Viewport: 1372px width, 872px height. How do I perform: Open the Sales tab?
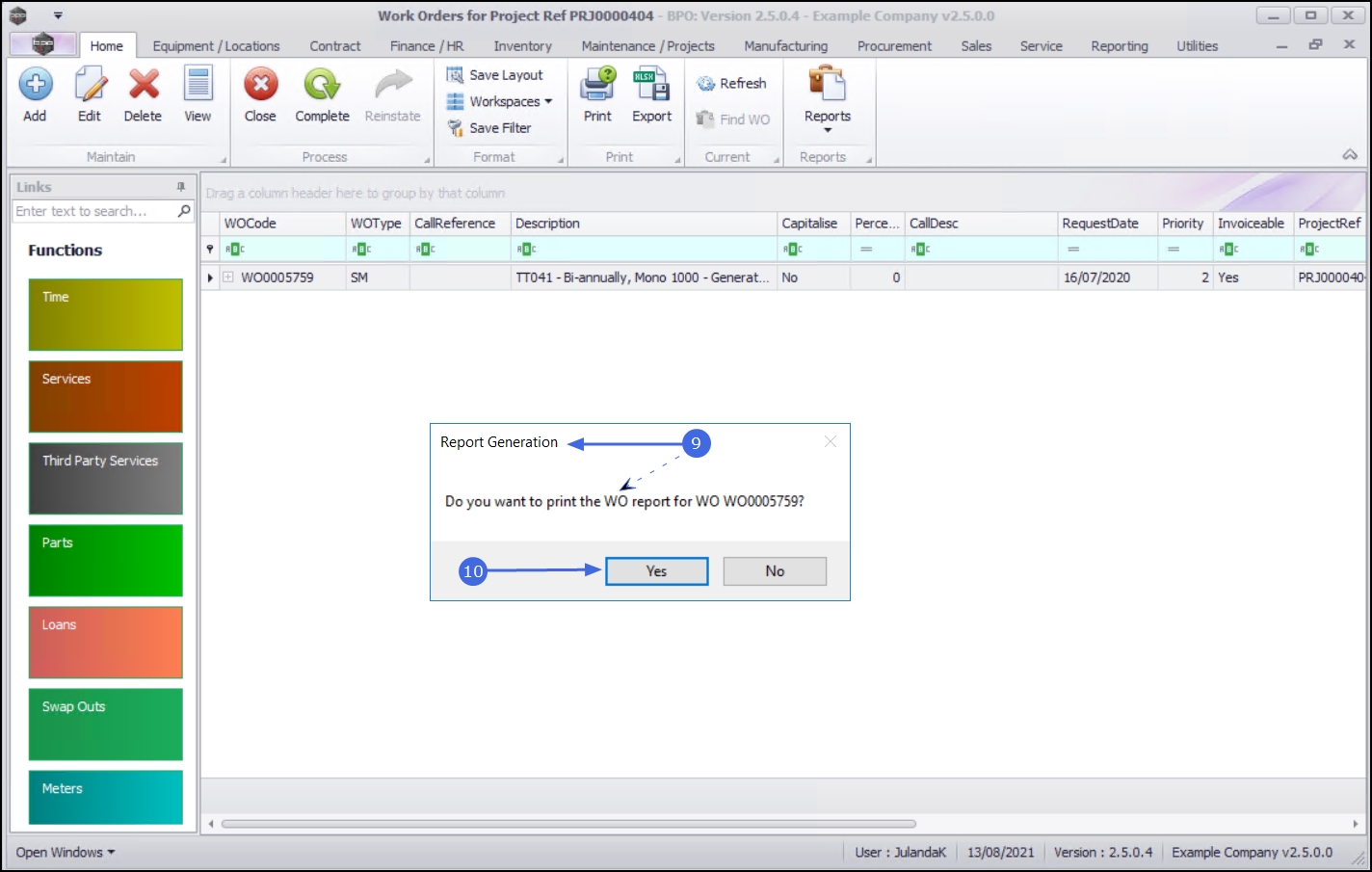[976, 46]
